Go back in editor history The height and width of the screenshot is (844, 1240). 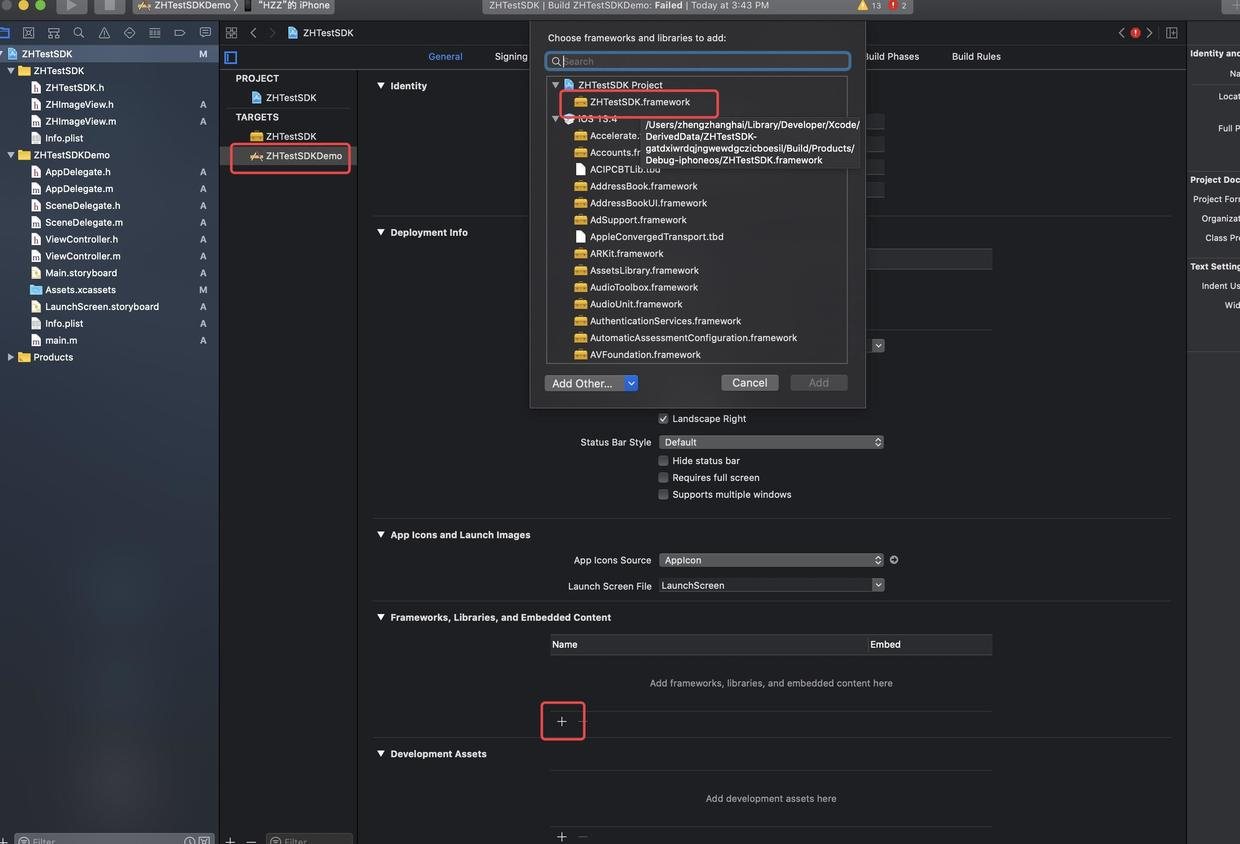[x=253, y=33]
